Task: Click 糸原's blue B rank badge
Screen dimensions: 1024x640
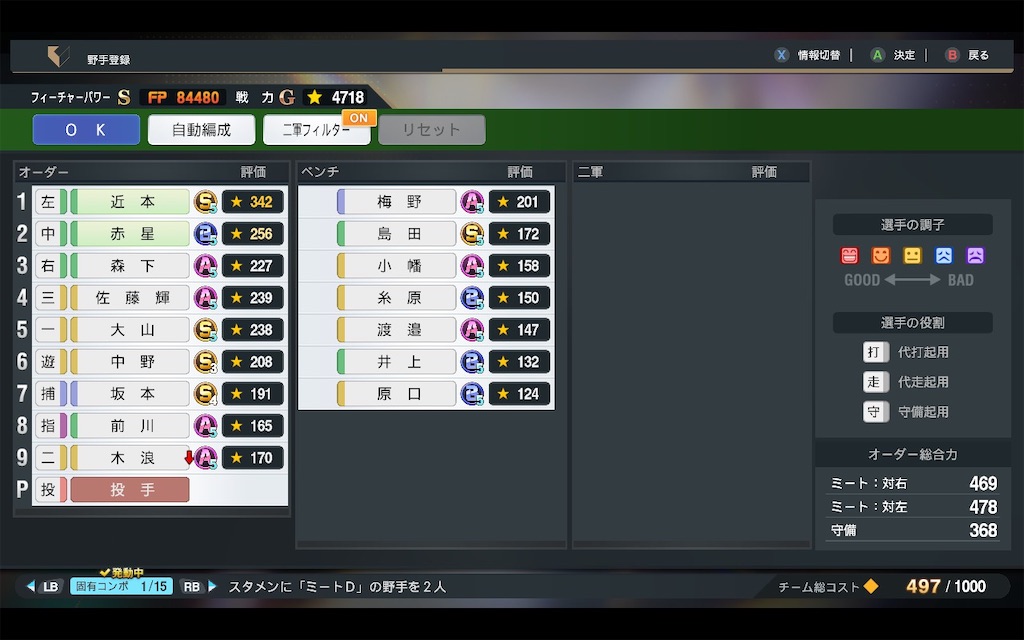Action: [x=472, y=298]
